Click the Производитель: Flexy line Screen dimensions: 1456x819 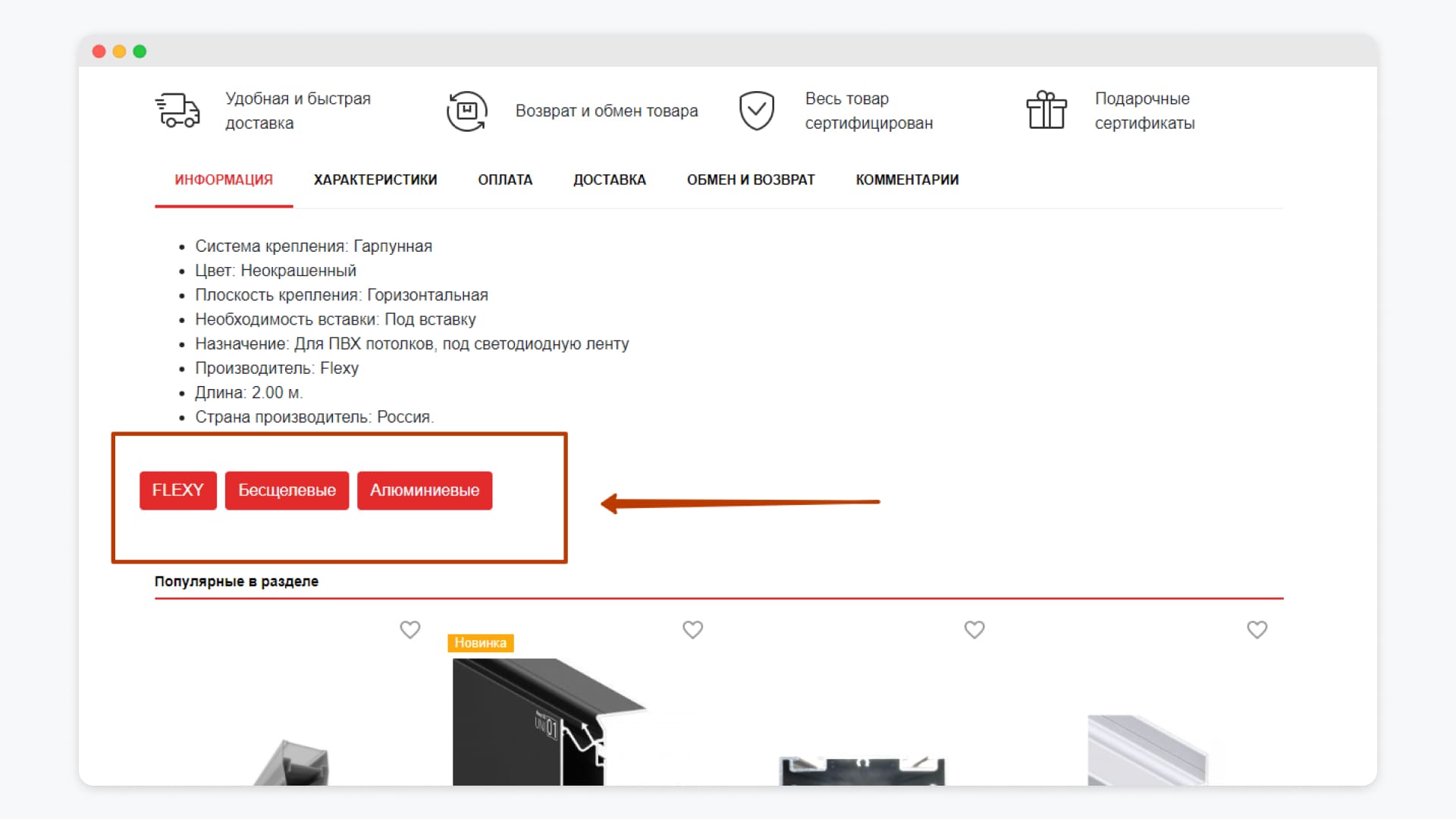tap(277, 368)
